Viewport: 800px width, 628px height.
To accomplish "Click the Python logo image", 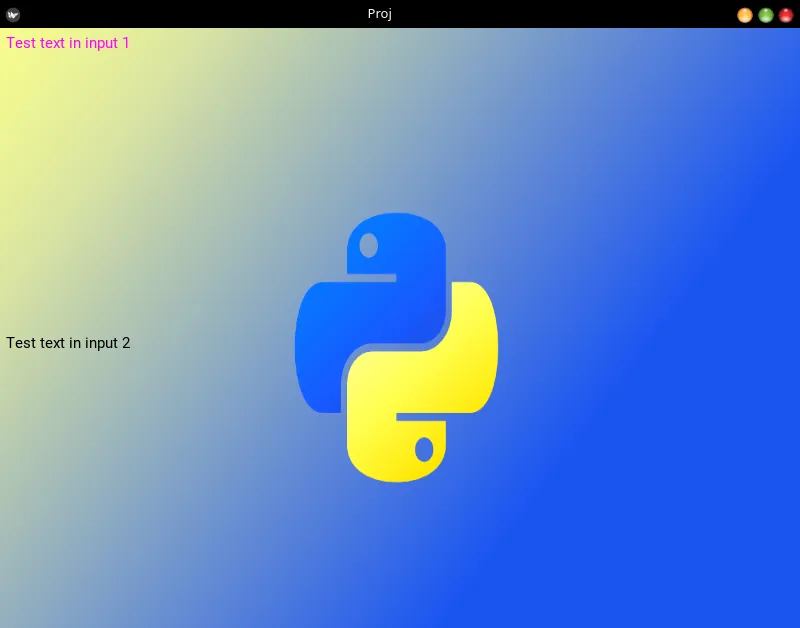I will tap(396, 347).
